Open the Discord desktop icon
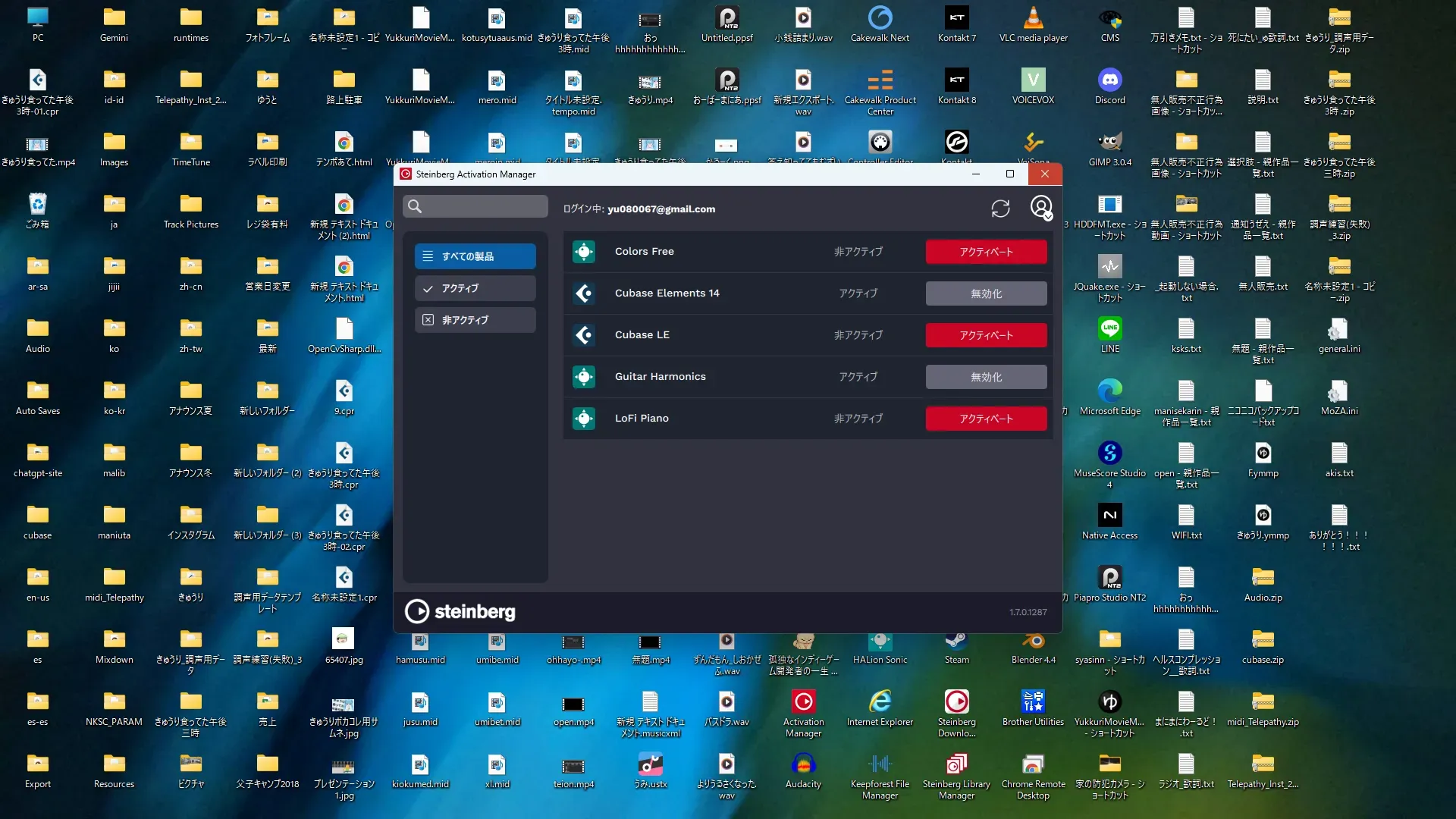The width and height of the screenshot is (1456, 819). tap(1109, 80)
